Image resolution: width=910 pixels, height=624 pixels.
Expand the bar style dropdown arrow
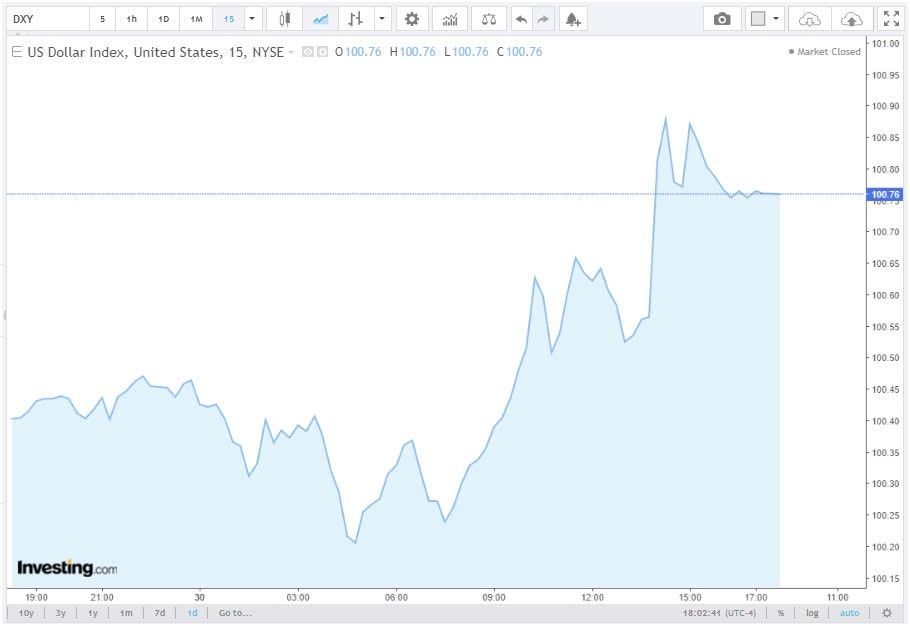(x=380, y=18)
